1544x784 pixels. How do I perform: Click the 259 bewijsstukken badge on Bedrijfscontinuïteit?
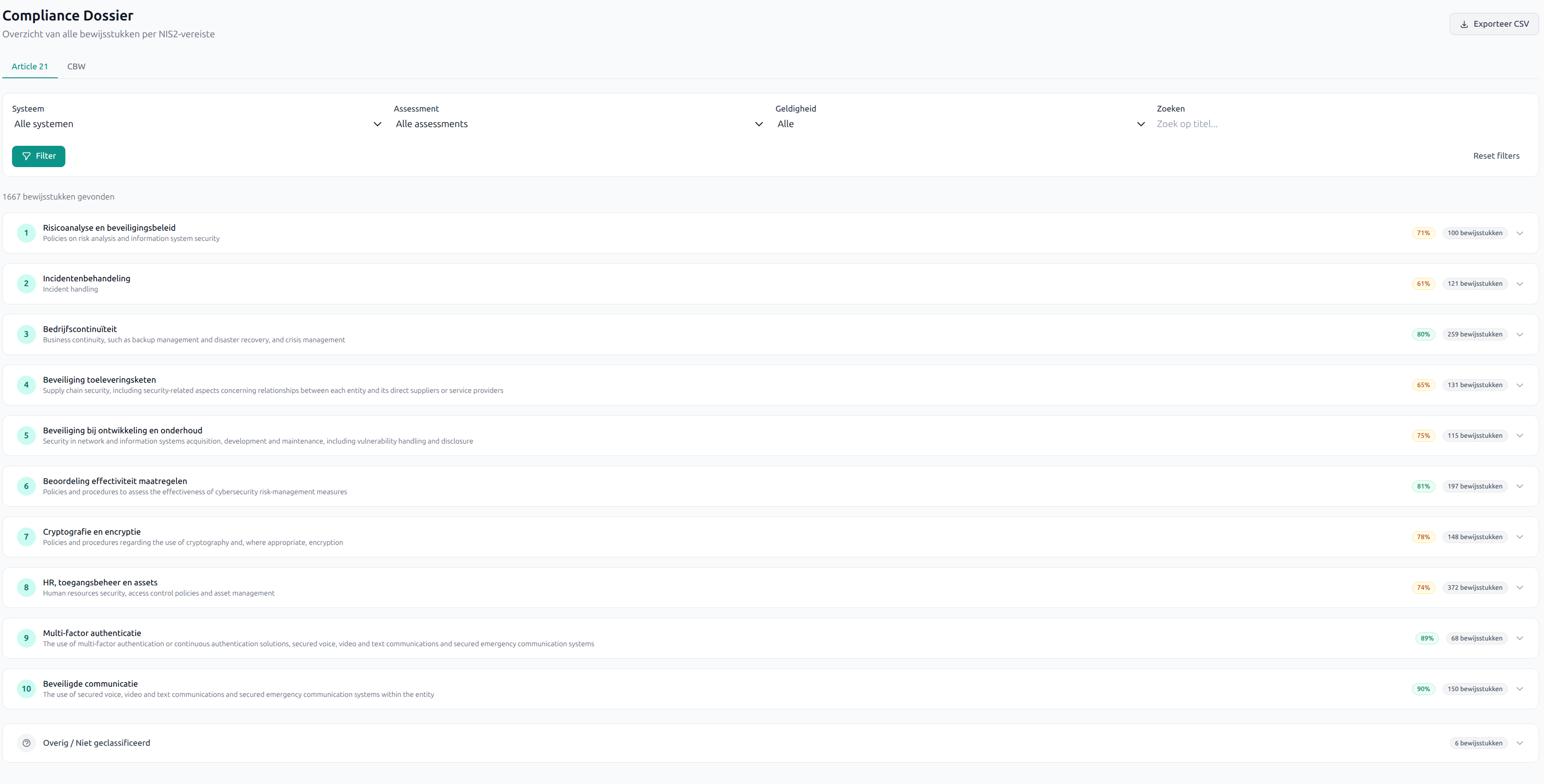click(1475, 334)
